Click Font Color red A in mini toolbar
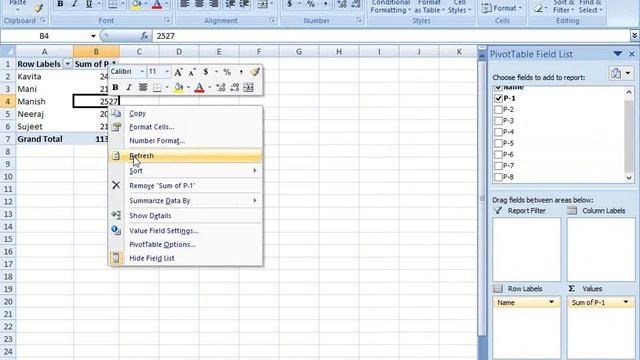The image size is (640, 360). pyautogui.click(x=199, y=87)
